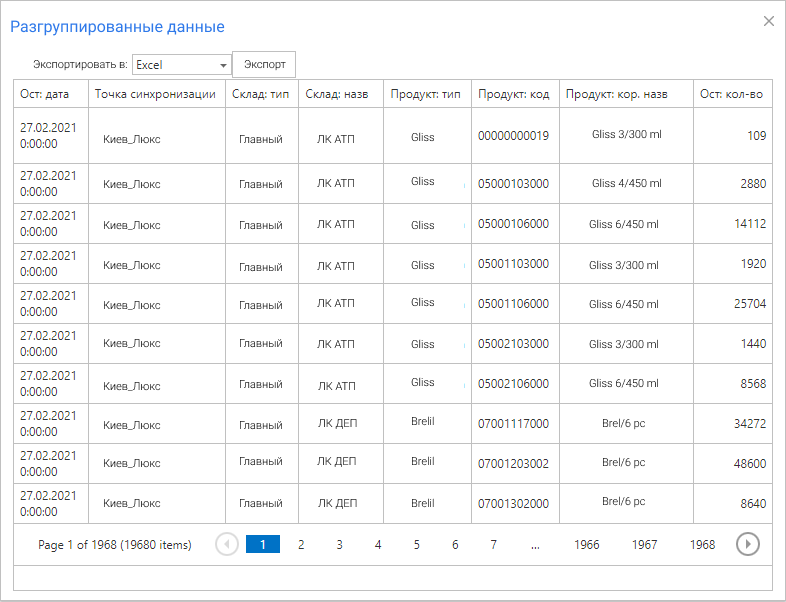
Task: Select product code 05002106000 cell
Action: tap(515, 384)
